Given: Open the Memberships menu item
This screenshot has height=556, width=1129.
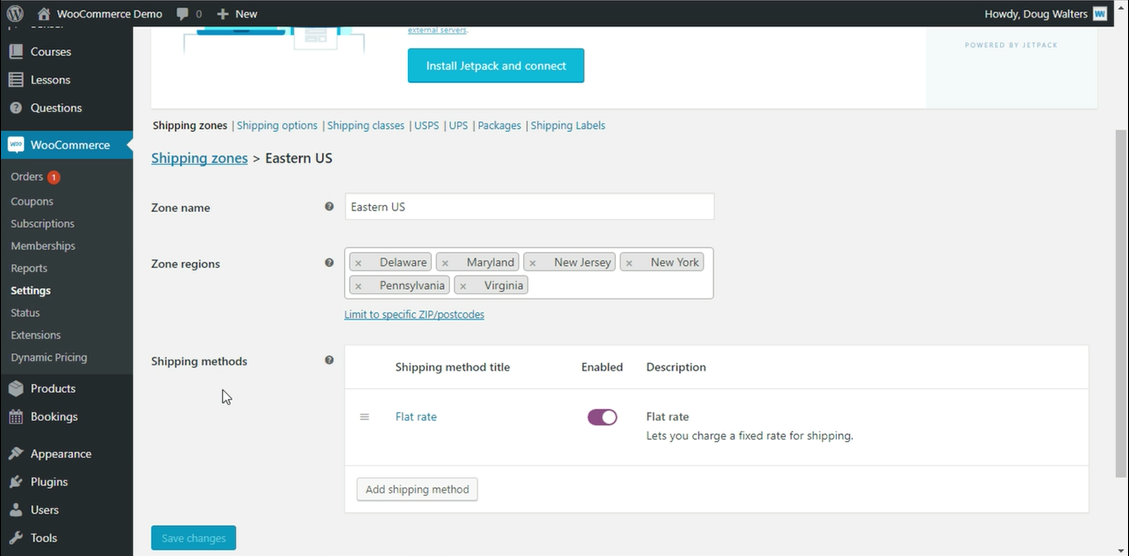Looking at the screenshot, I should pyautogui.click(x=43, y=246).
